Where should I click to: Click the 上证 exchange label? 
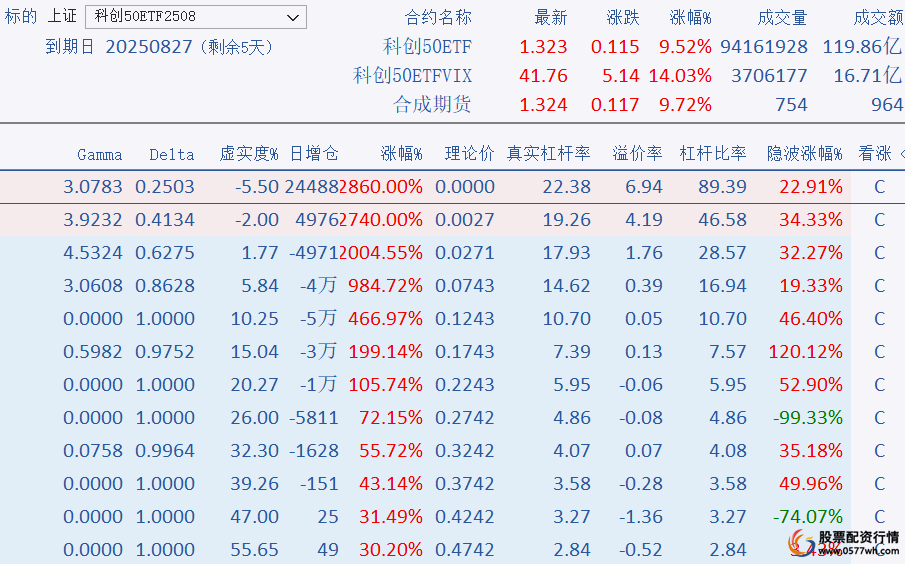(x=62, y=16)
